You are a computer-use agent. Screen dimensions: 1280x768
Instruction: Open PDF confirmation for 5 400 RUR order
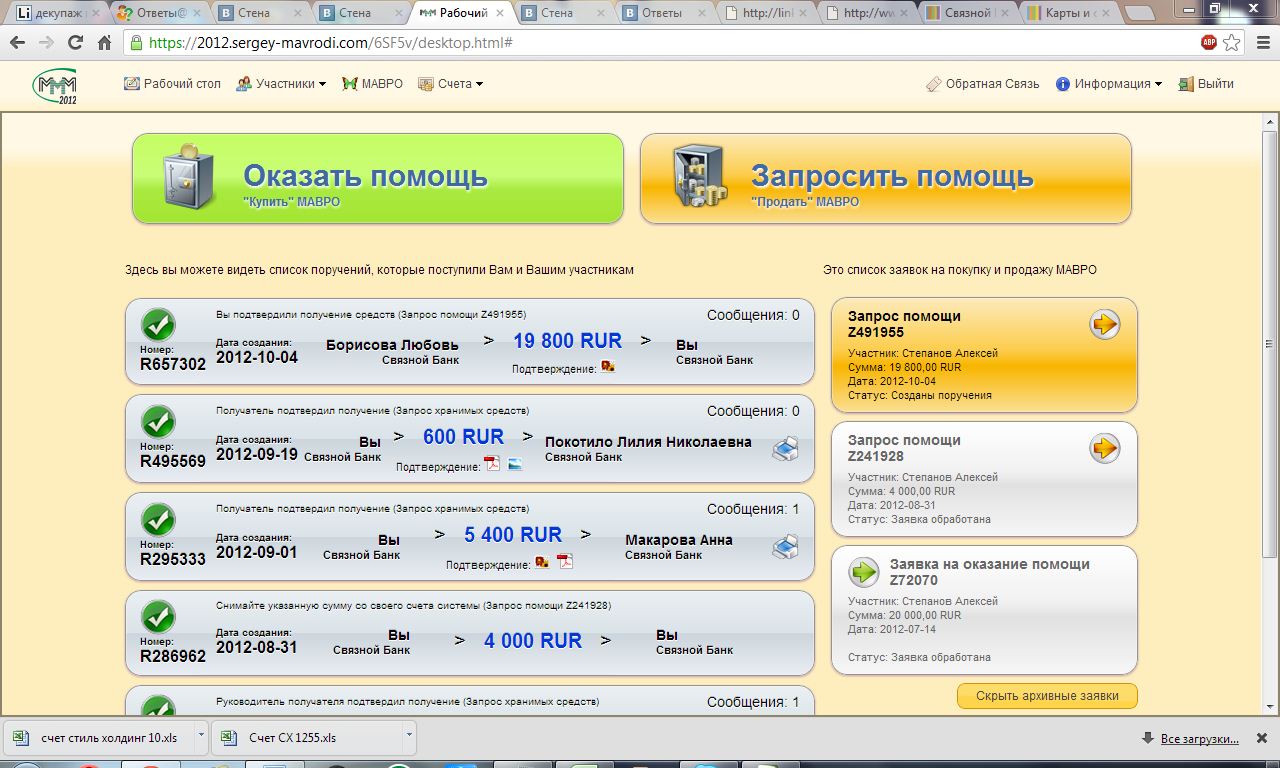point(565,562)
